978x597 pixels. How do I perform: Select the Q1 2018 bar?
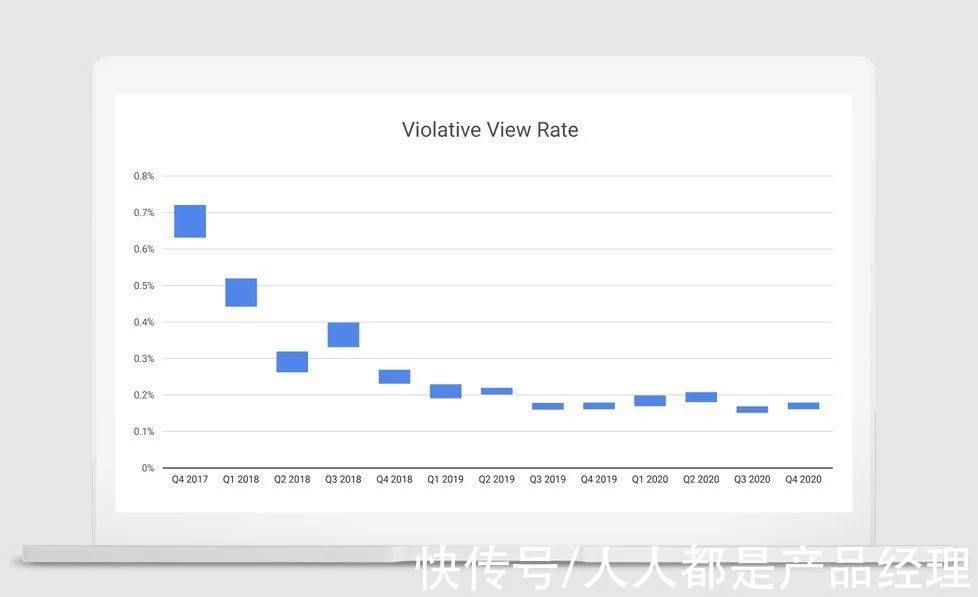241,293
